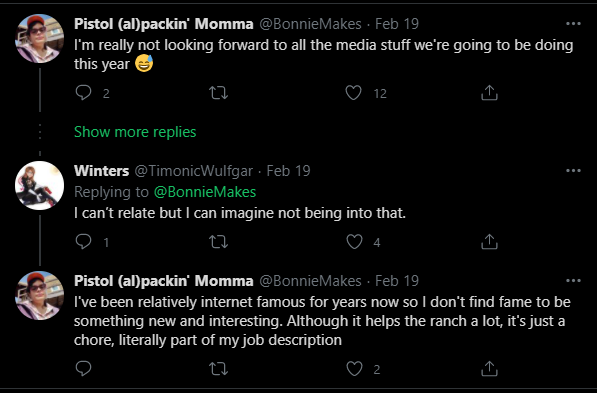
Task: Retweet the internet famous tweet
Action: pos(219,368)
